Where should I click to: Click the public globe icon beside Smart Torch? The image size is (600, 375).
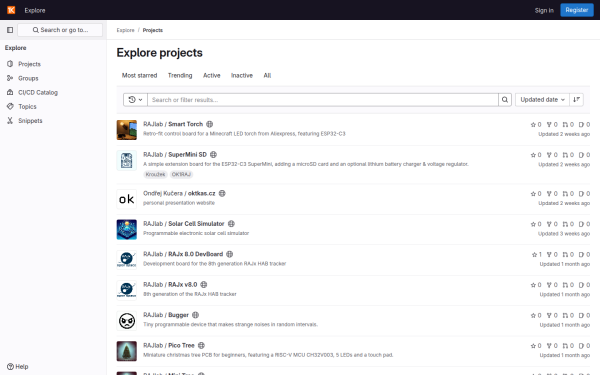click(210, 124)
